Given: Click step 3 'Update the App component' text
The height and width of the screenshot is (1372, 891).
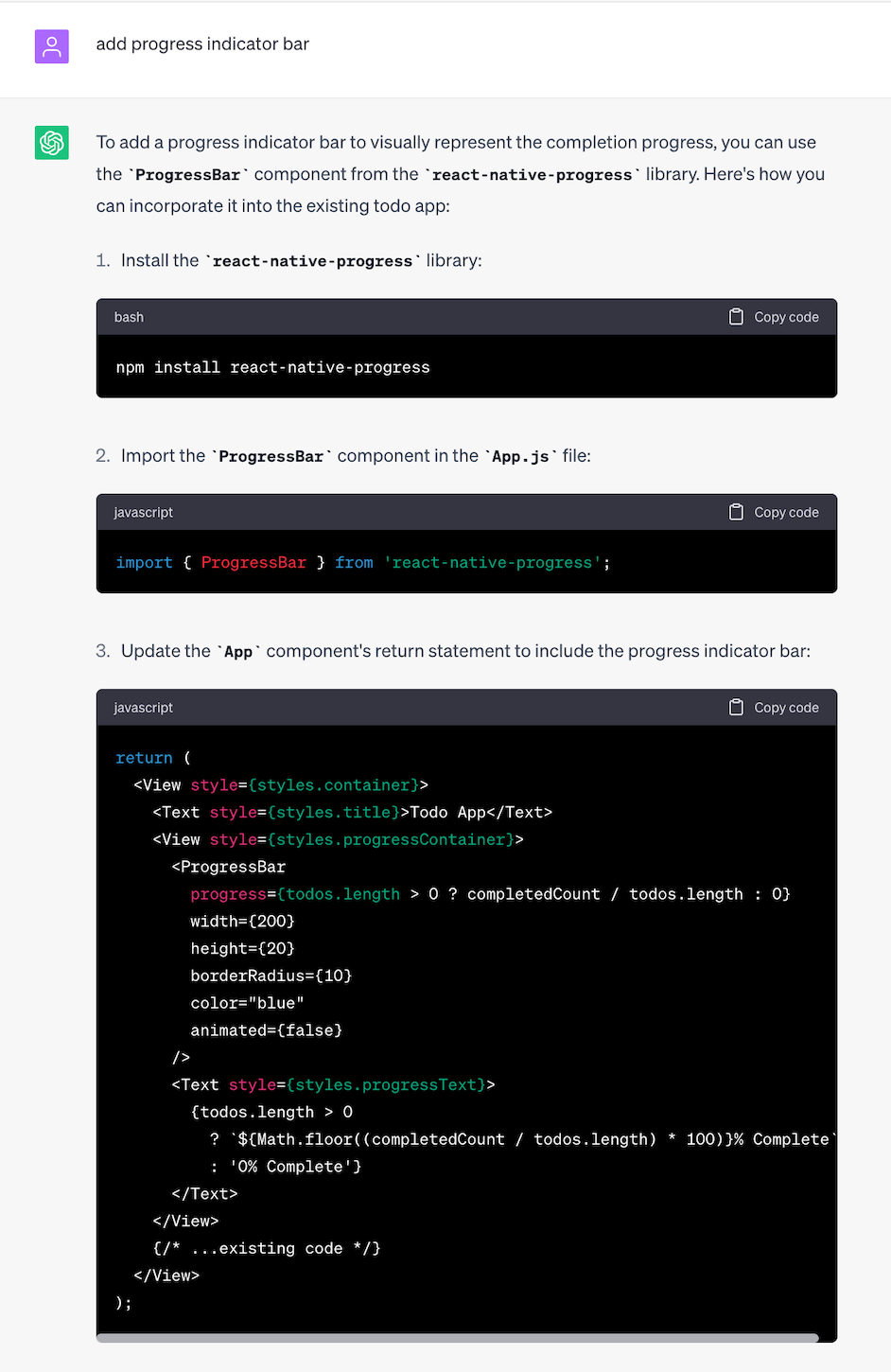Looking at the screenshot, I should [x=465, y=651].
